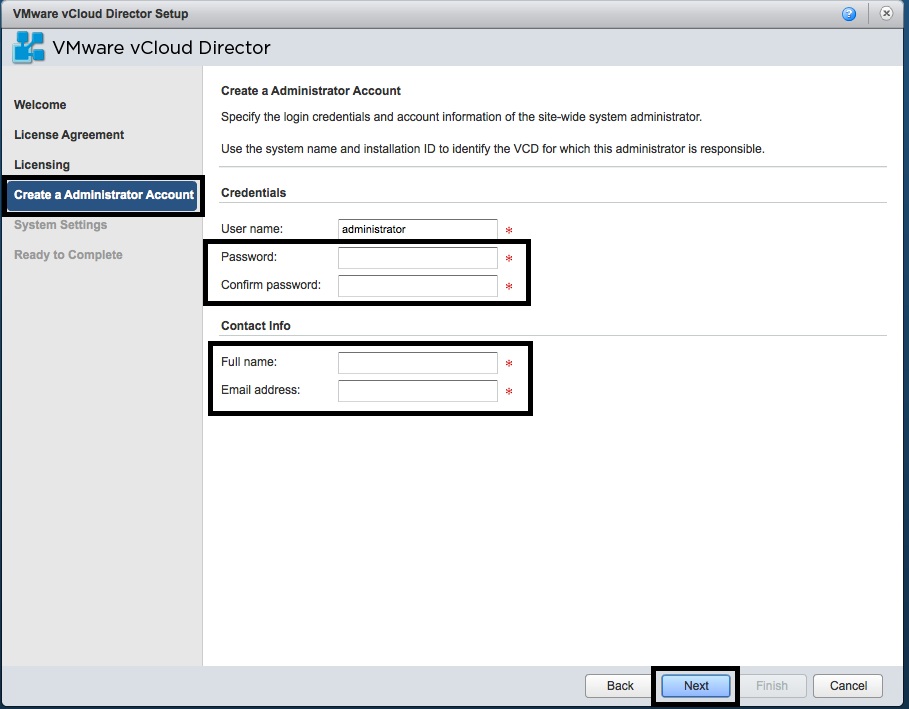Go to the Licensing wizard step
The width and height of the screenshot is (909, 709).
[42, 164]
